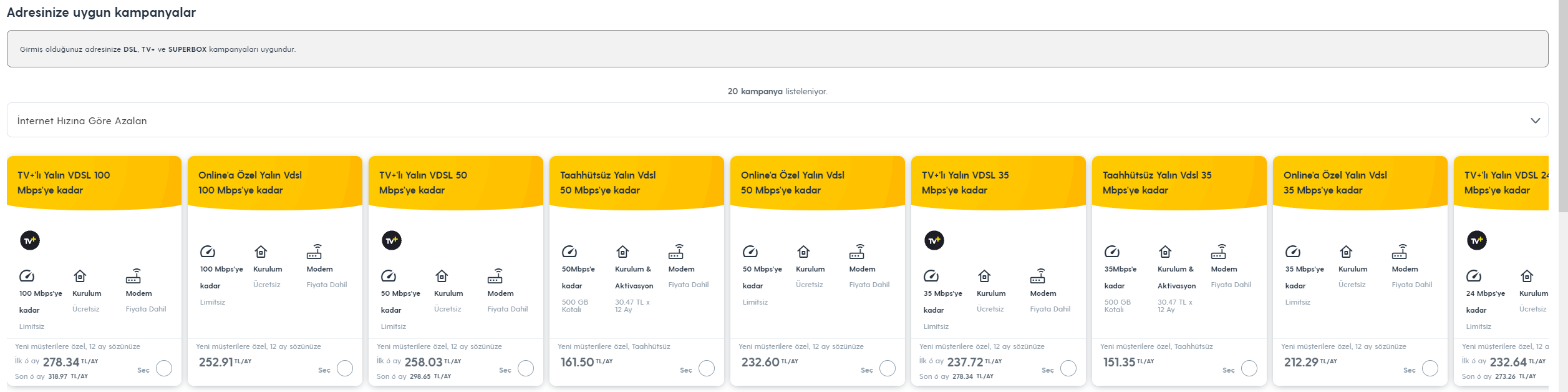
Task: Click the TV+'lı Yalın VDSL 24 Mbps card title
Action: (1504, 182)
